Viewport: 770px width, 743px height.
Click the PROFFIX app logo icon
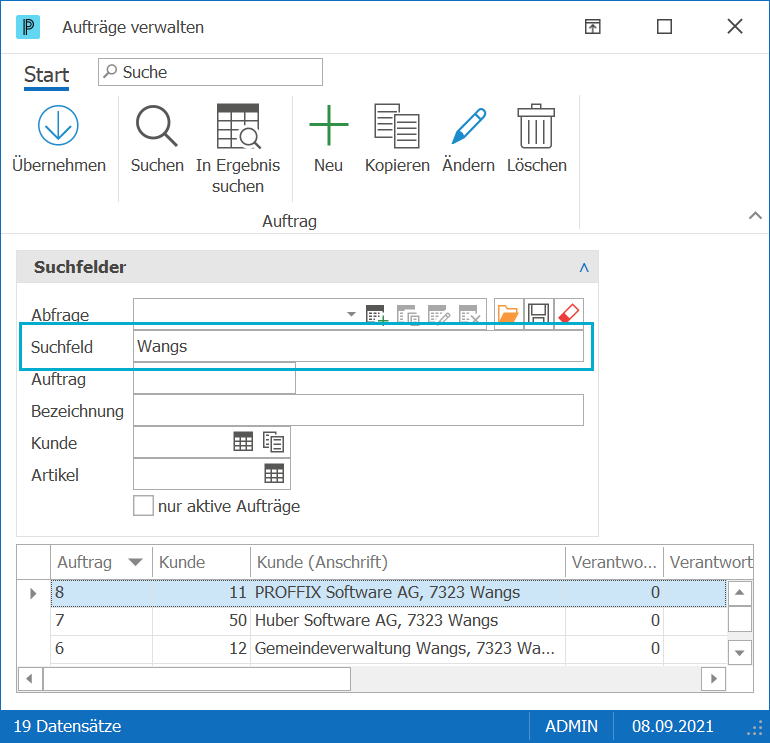click(28, 27)
